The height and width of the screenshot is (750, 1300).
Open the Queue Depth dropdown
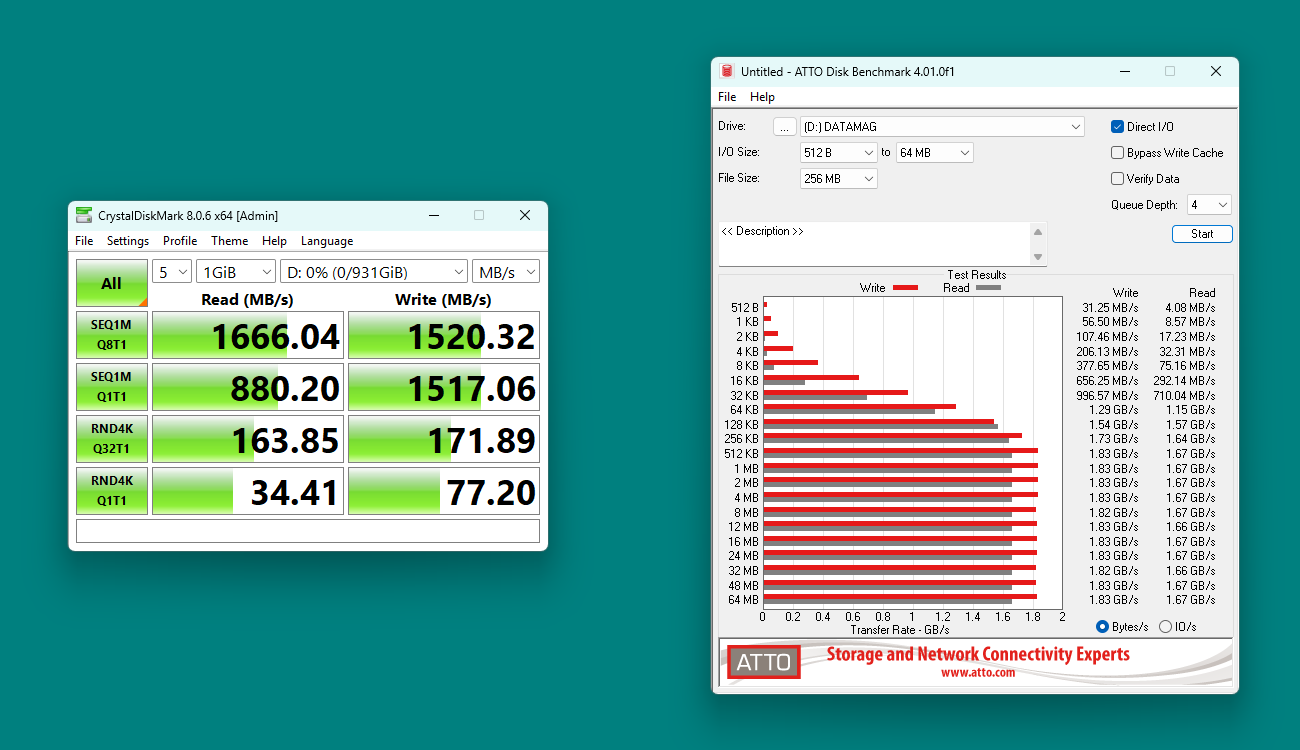pos(1209,205)
